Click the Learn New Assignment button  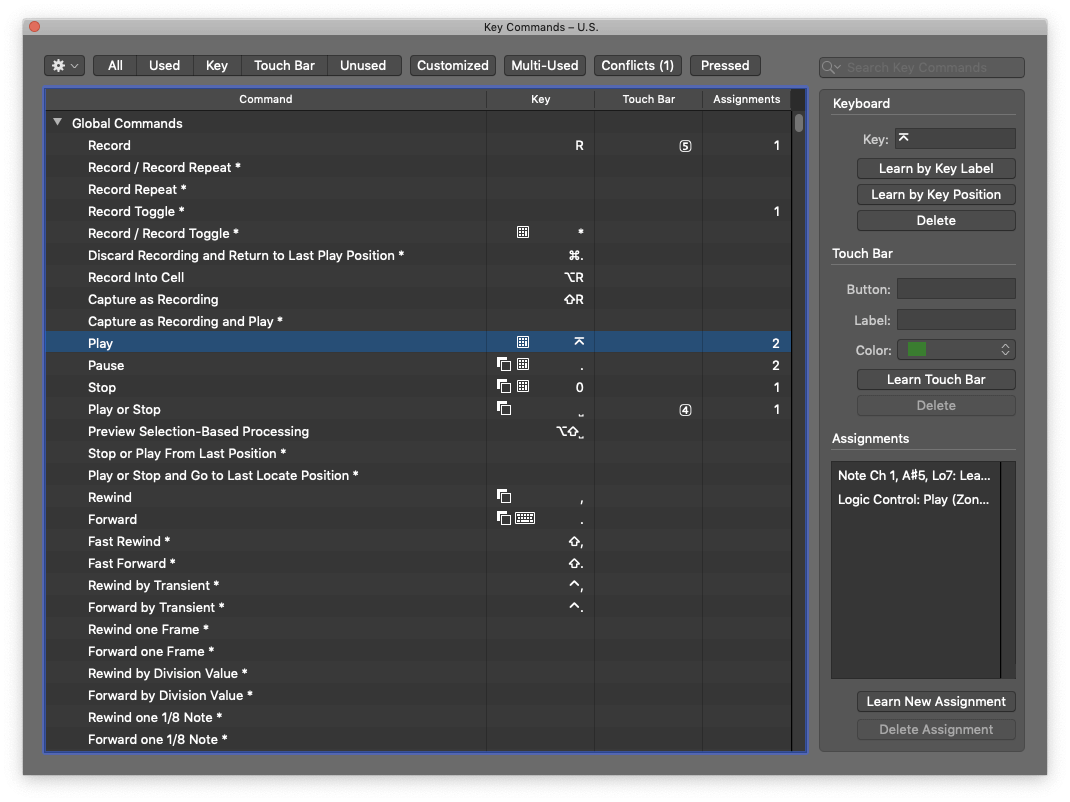(x=936, y=701)
